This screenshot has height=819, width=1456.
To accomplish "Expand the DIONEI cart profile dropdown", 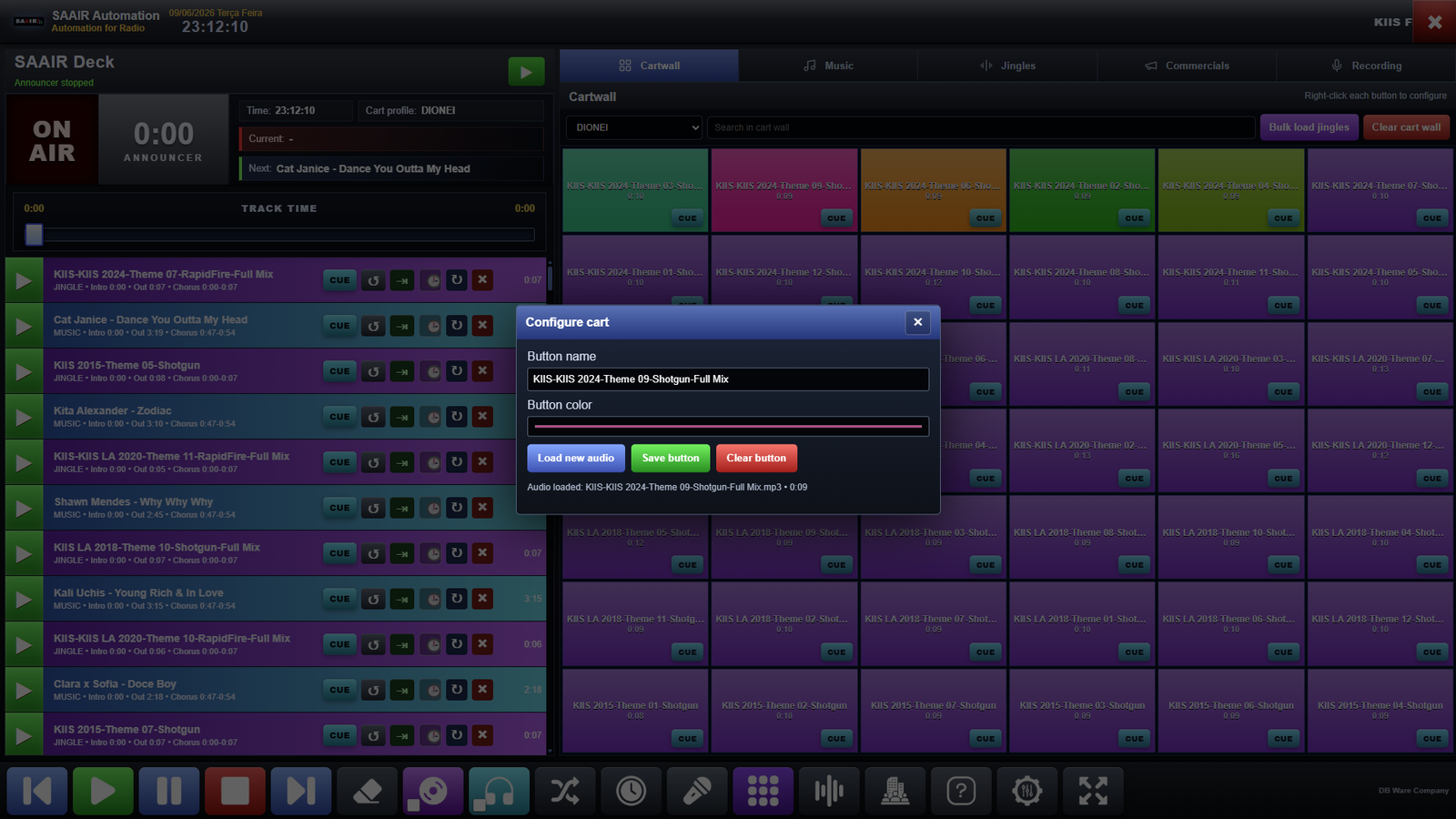I will (634, 127).
